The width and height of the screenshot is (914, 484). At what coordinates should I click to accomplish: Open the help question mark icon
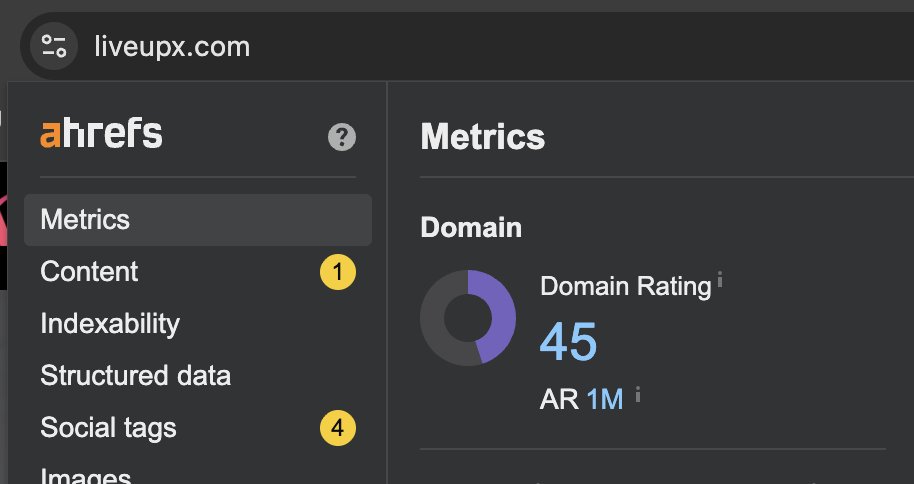(342, 138)
